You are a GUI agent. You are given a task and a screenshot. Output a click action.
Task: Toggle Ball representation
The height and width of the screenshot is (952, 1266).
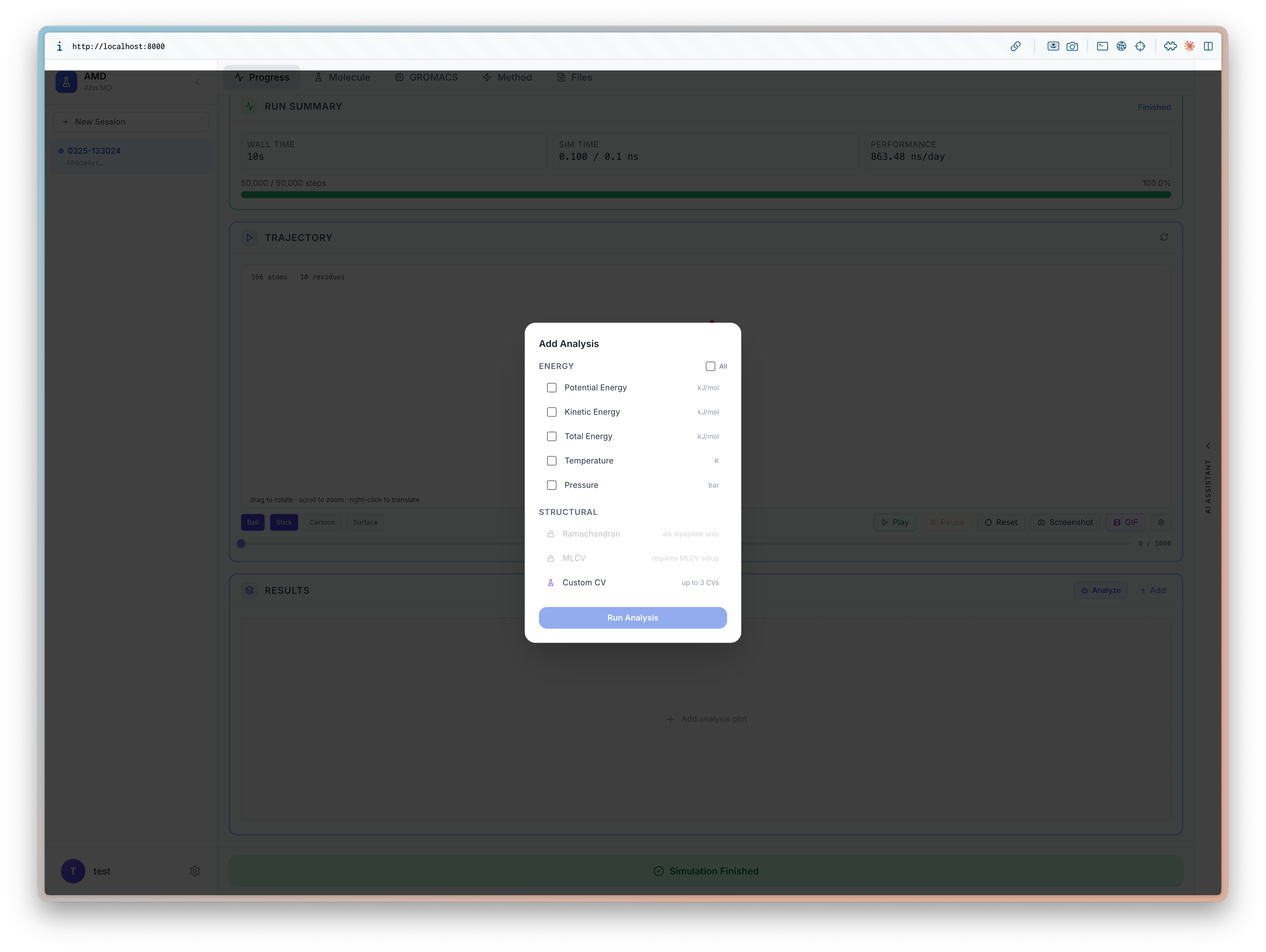pos(253,522)
